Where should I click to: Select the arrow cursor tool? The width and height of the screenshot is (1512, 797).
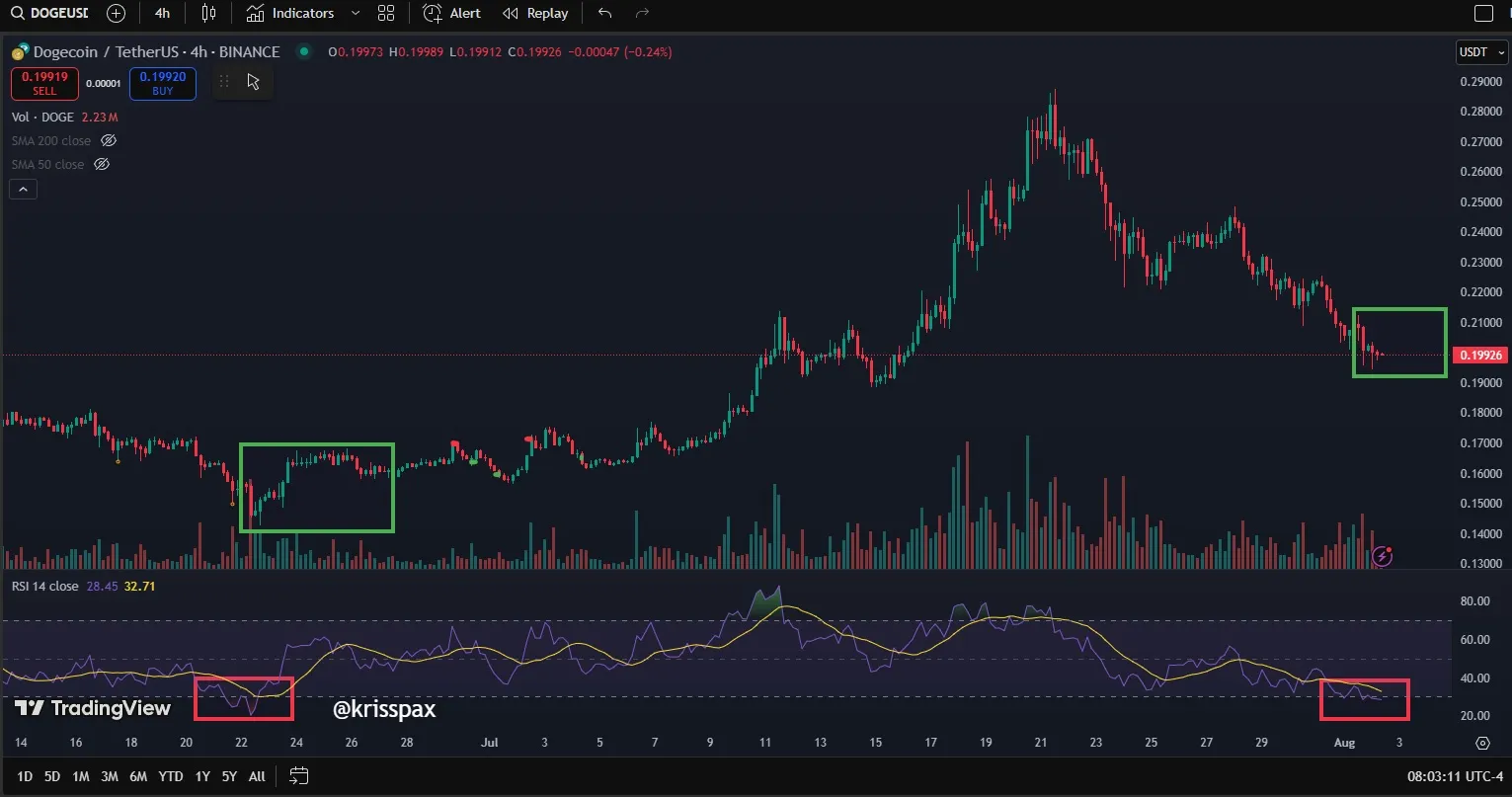click(x=253, y=82)
